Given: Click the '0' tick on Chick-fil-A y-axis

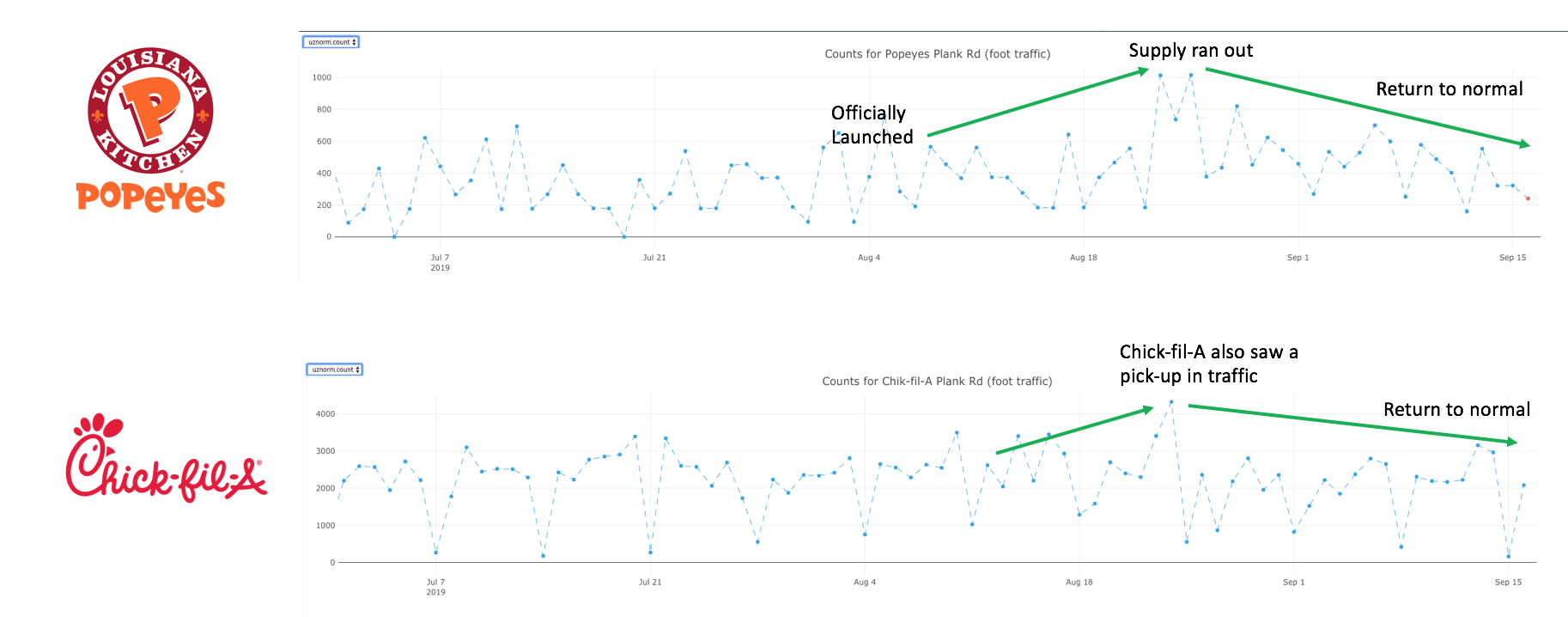Looking at the screenshot, I should [x=333, y=563].
